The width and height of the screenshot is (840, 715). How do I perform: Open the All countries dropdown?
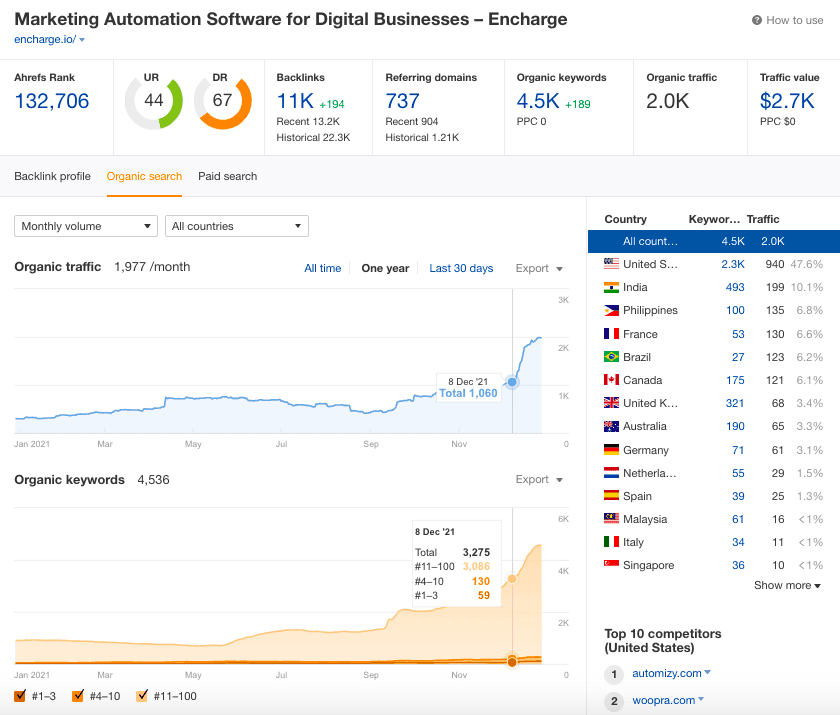(236, 226)
